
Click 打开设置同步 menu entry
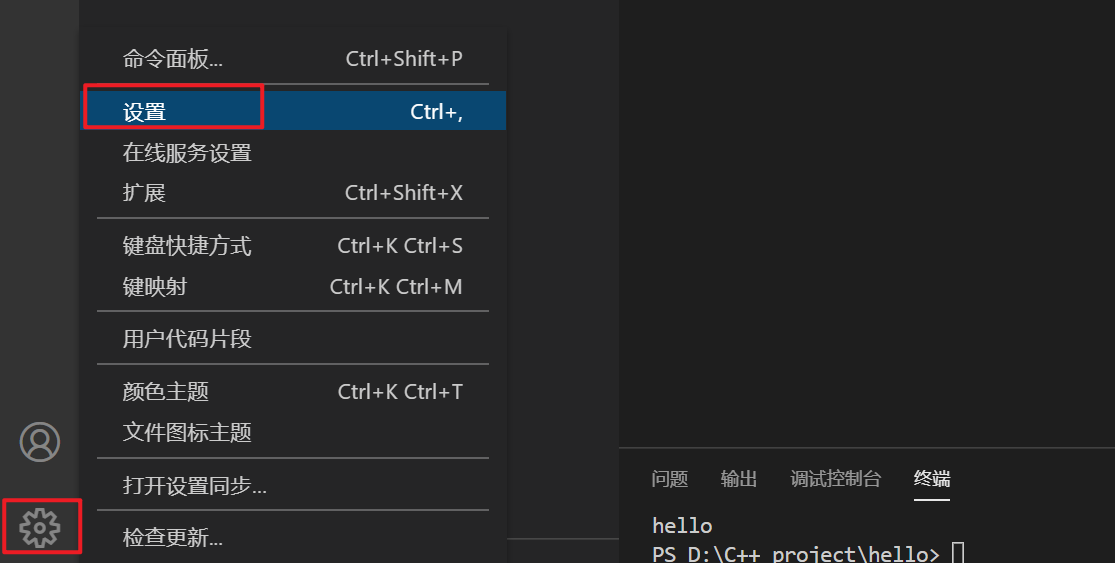coord(293,485)
